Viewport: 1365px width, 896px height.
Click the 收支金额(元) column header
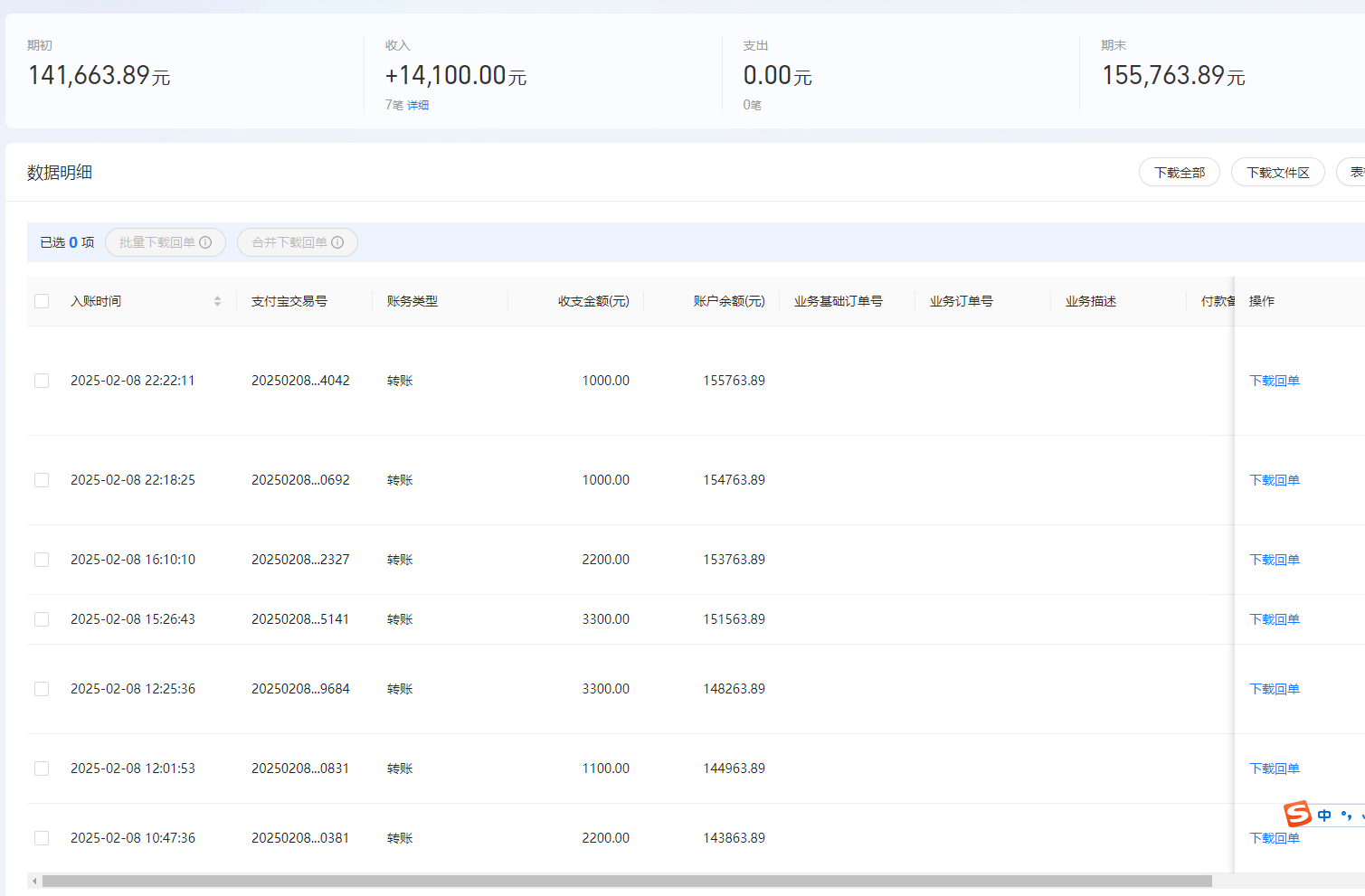tap(592, 301)
